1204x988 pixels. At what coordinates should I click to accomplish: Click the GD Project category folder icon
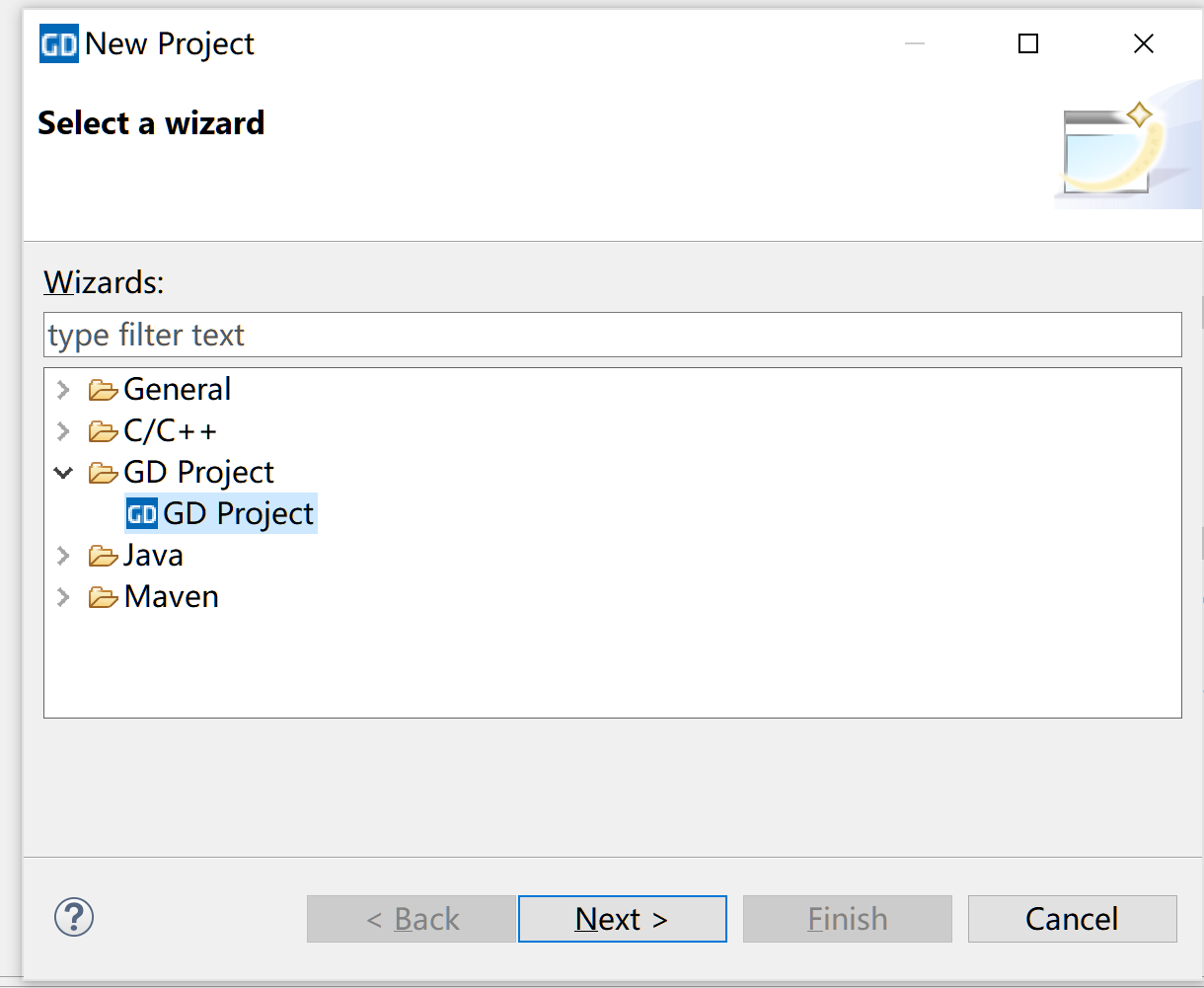coord(104,473)
